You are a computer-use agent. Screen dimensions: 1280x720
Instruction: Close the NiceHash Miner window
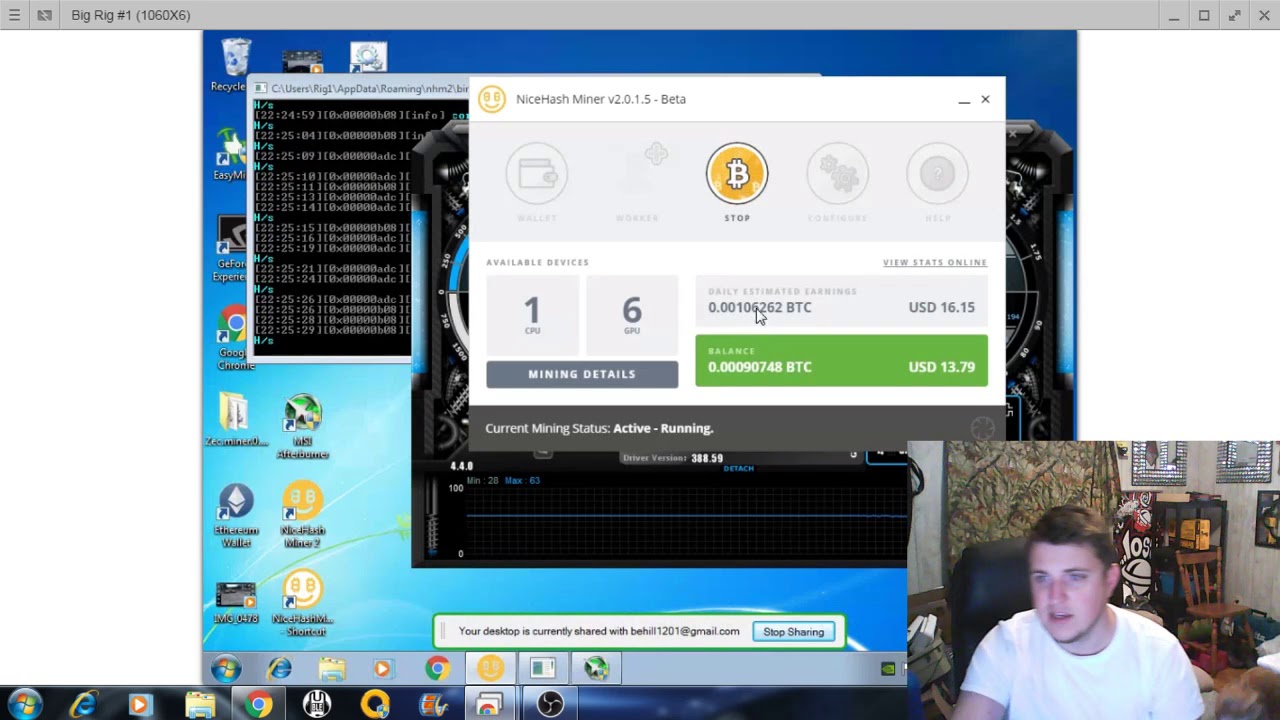pyautogui.click(x=985, y=99)
